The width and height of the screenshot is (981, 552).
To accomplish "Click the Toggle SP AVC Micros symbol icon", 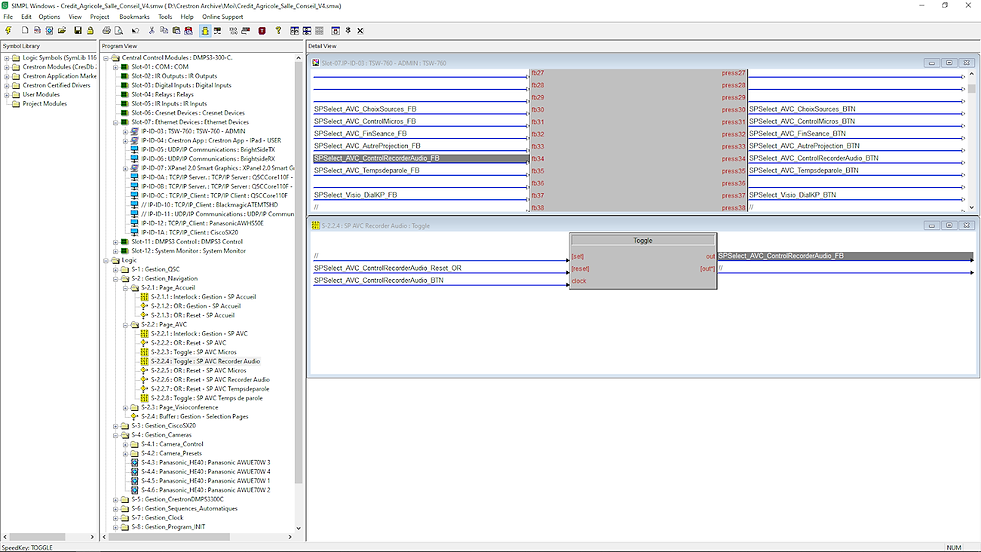I will point(145,352).
